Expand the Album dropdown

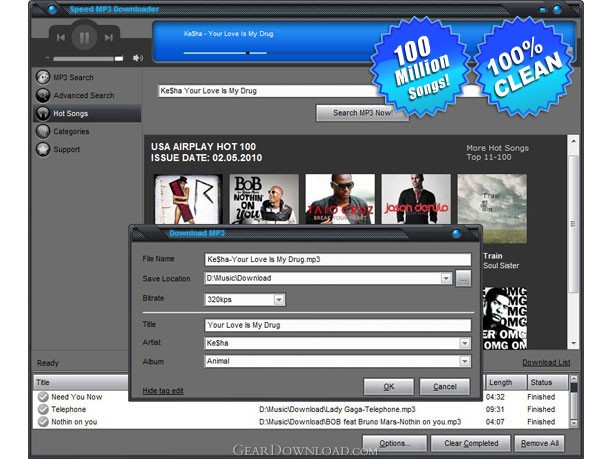tap(464, 361)
